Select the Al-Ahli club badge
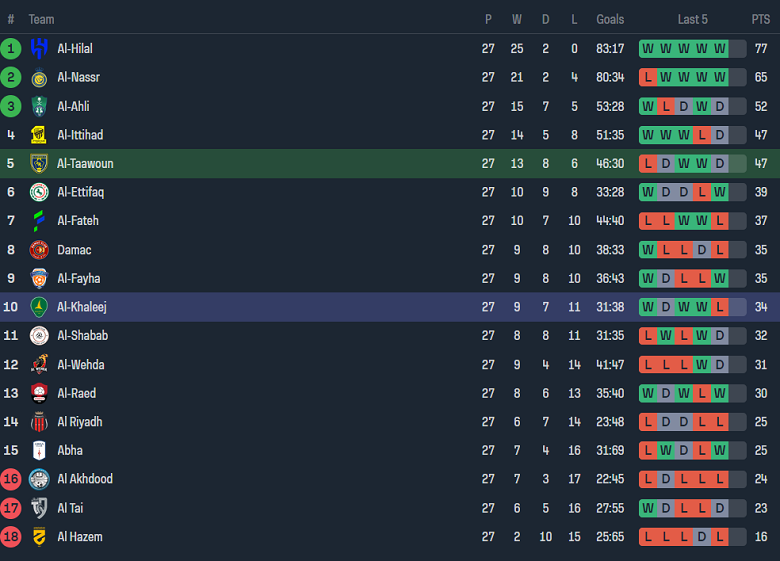780x561 pixels. pos(39,106)
